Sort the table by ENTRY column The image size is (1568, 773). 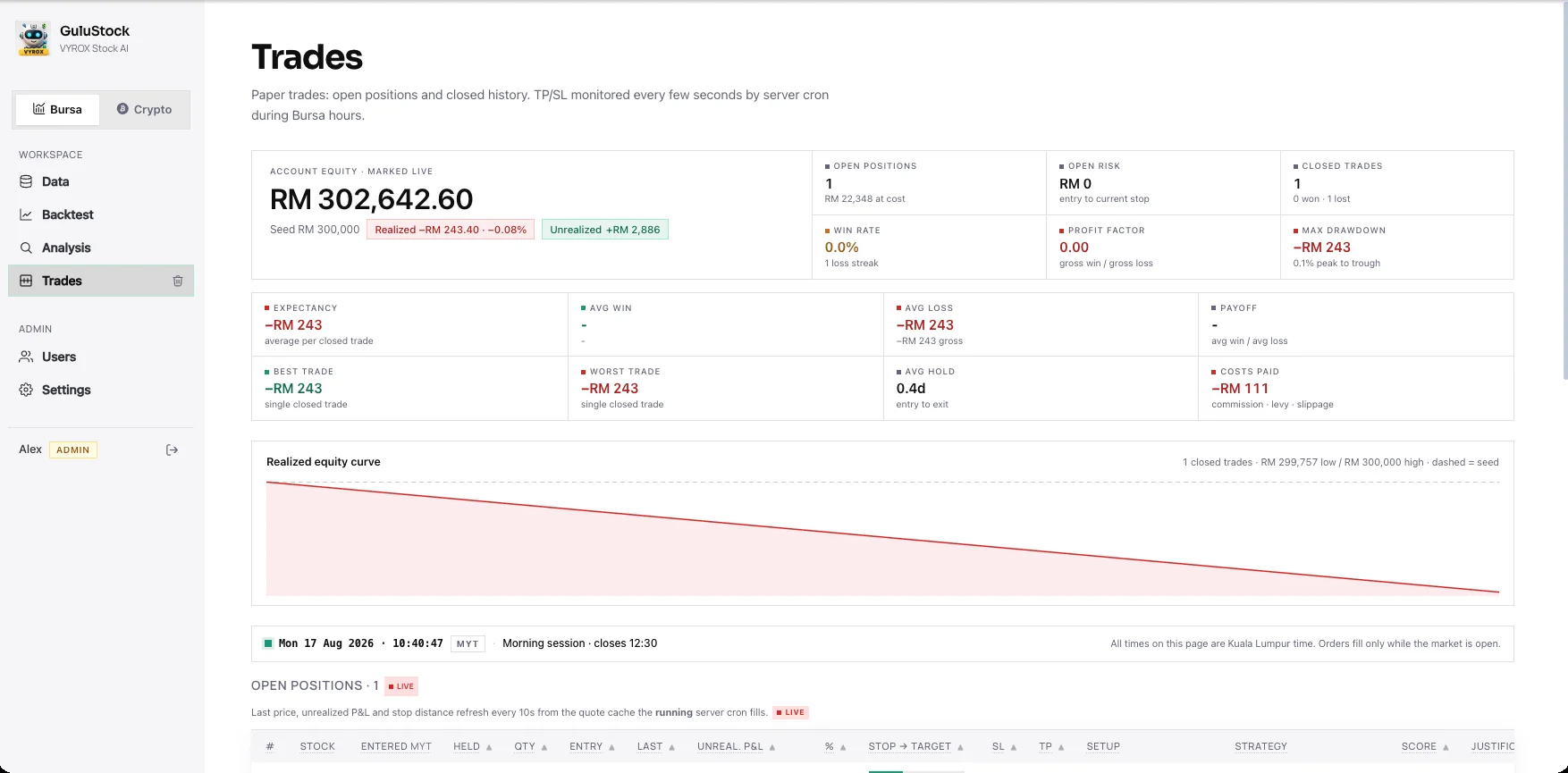(592, 746)
